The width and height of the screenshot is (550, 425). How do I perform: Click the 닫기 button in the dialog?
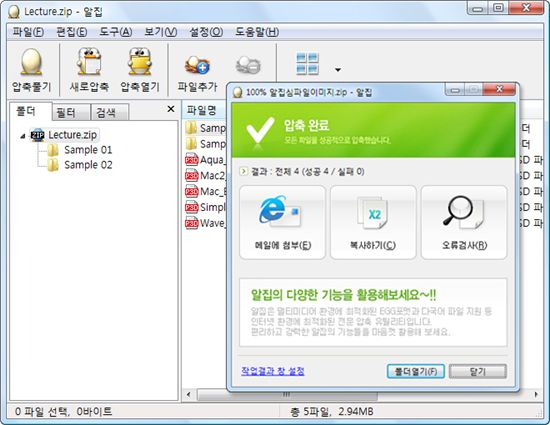[478, 371]
